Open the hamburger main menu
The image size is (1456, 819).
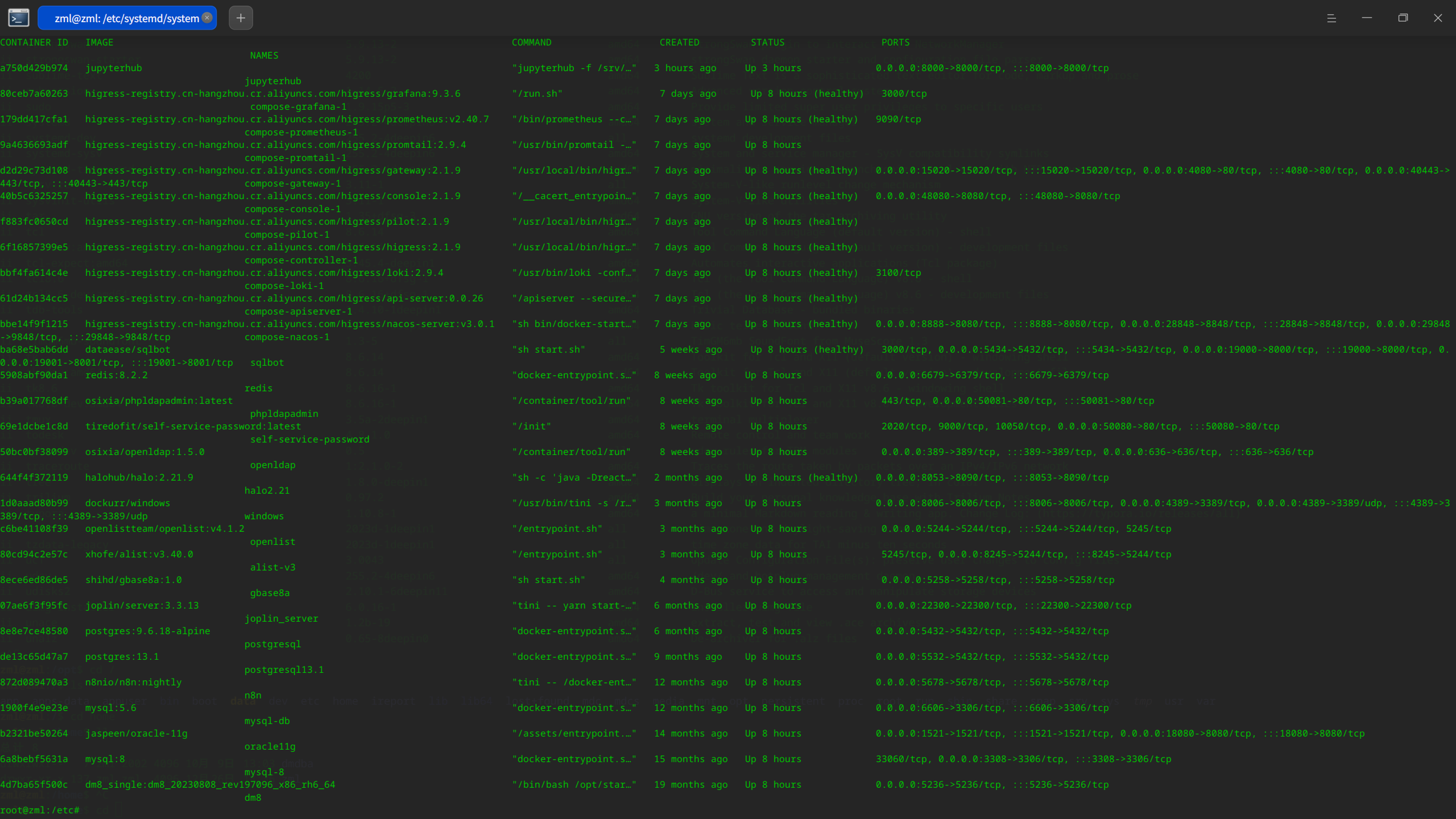[1331, 18]
